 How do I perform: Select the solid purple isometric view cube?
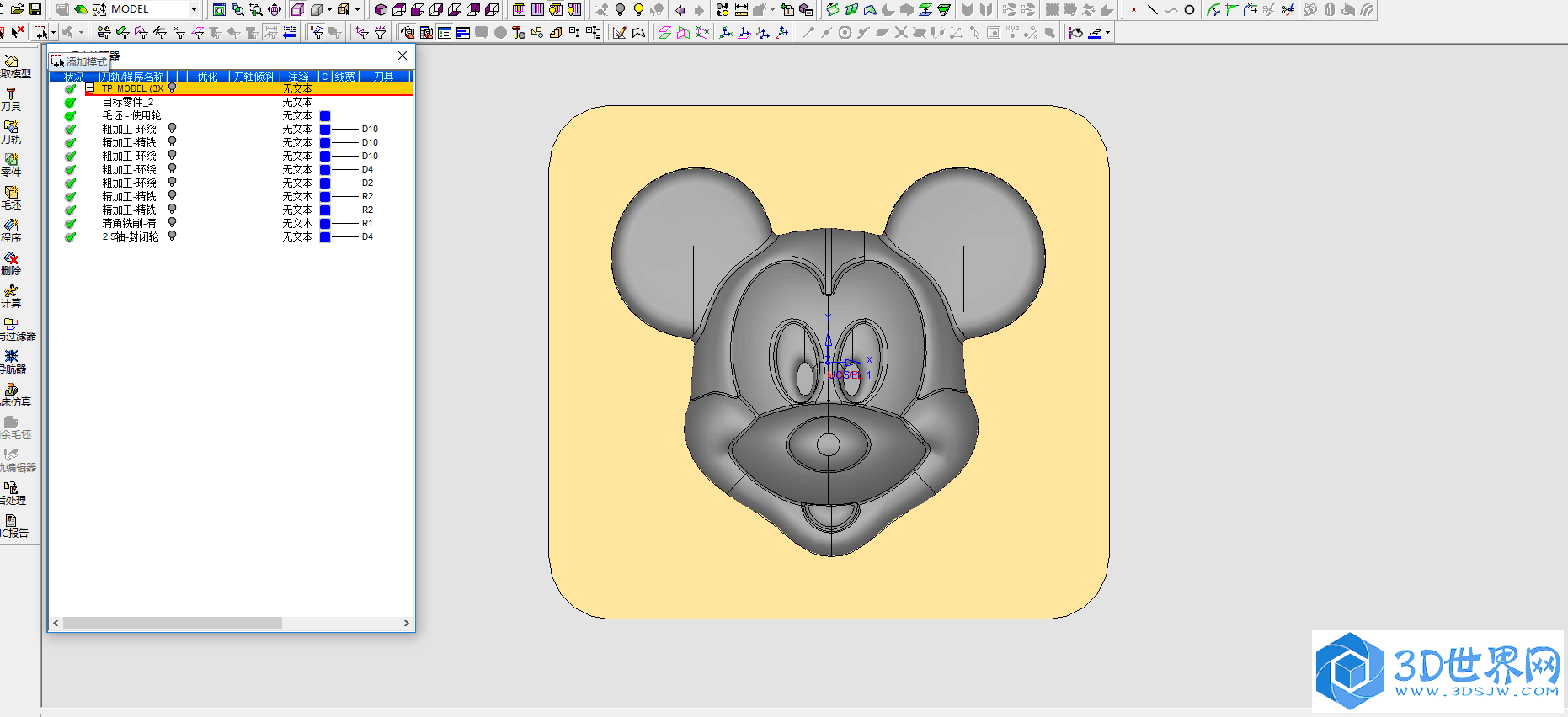click(381, 9)
